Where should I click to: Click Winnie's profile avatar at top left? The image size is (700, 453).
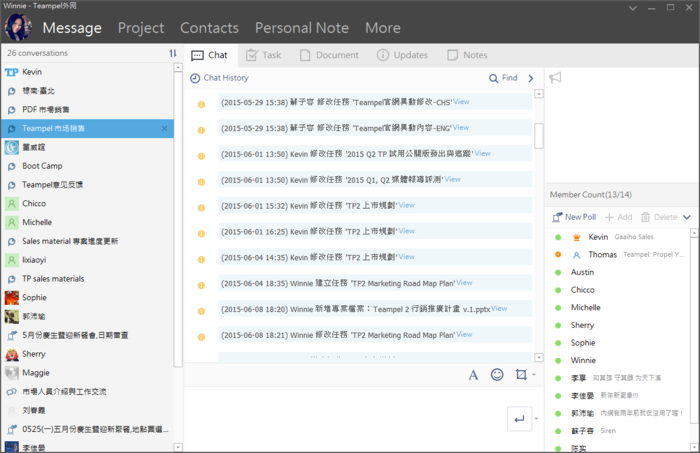pyautogui.click(x=17, y=27)
